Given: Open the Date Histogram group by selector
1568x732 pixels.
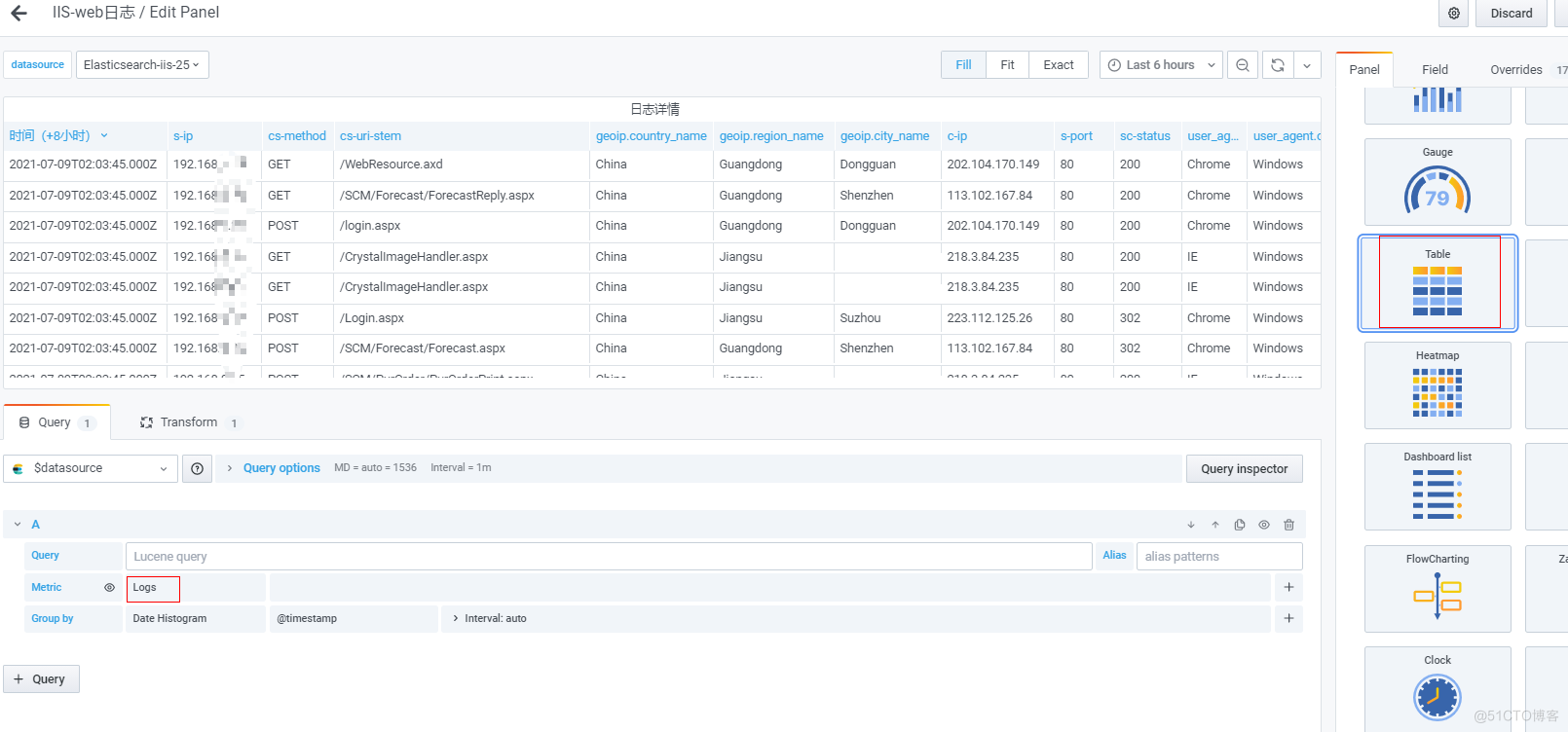Looking at the screenshot, I should pos(195,619).
